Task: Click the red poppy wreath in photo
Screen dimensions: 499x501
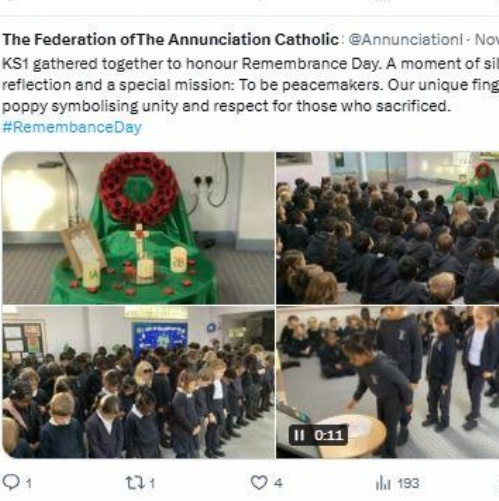Action: tap(139, 184)
